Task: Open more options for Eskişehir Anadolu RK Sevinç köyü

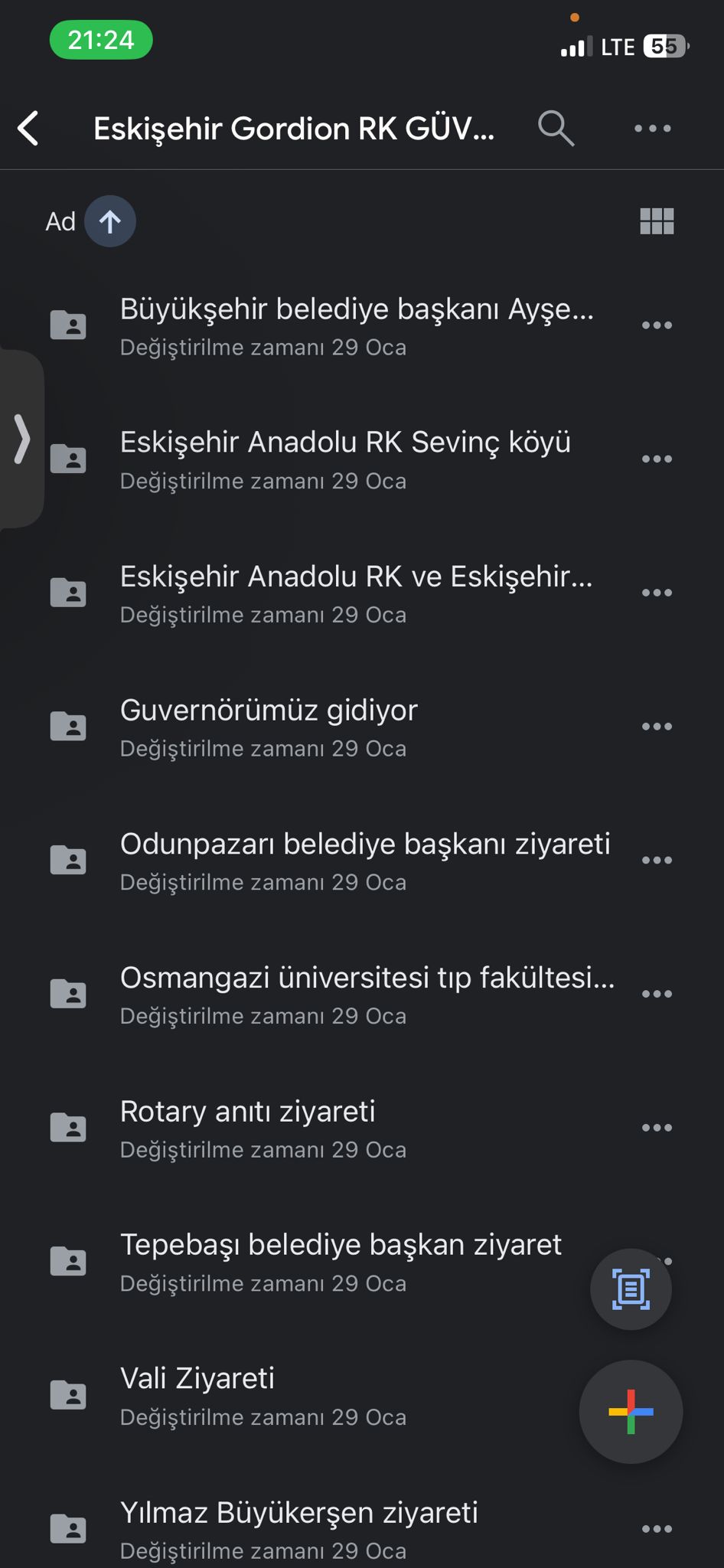Action: click(657, 459)
